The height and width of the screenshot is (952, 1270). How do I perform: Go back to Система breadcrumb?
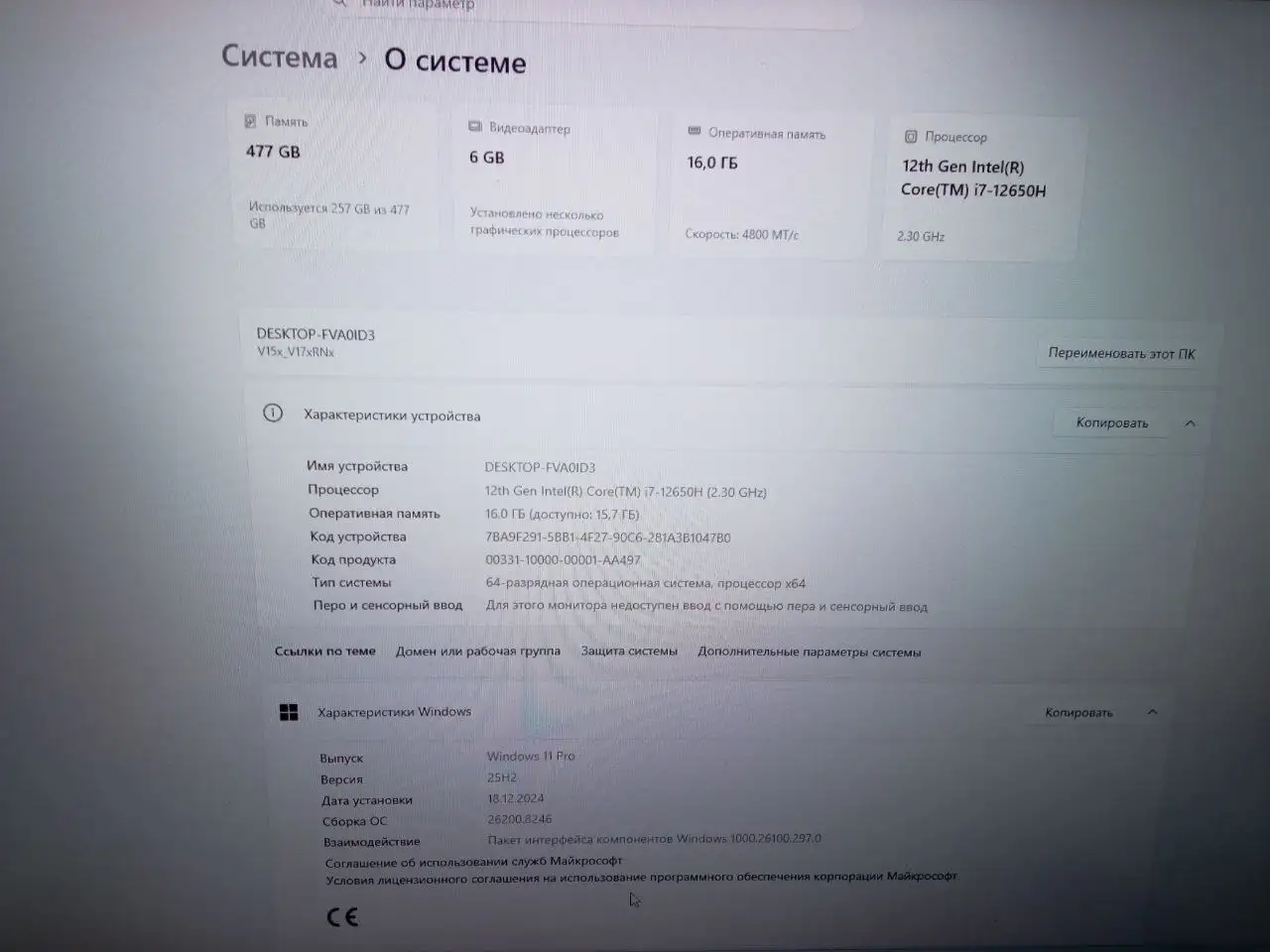tap(280, 57)
